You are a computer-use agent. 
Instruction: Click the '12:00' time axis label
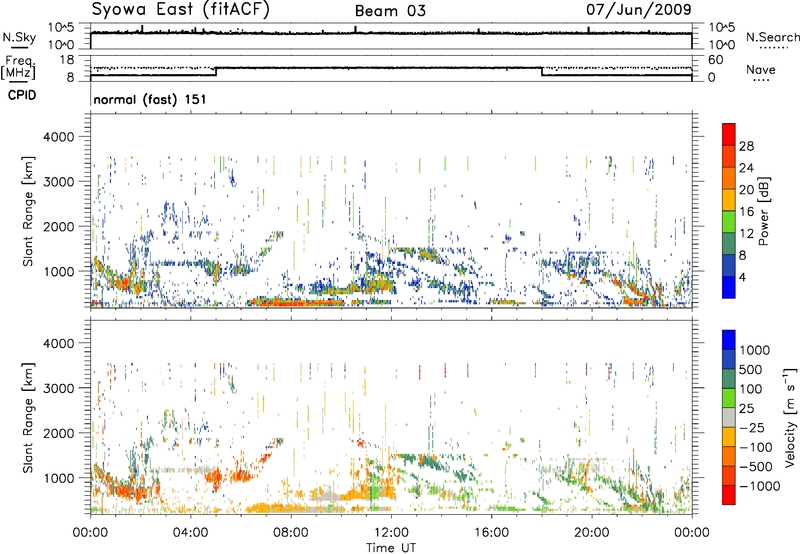tap(391, 533)
